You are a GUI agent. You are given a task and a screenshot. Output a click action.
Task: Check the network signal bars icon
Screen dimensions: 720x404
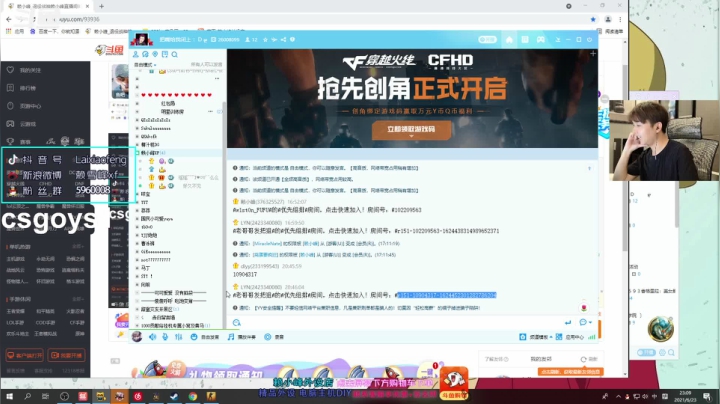point(591,337)
